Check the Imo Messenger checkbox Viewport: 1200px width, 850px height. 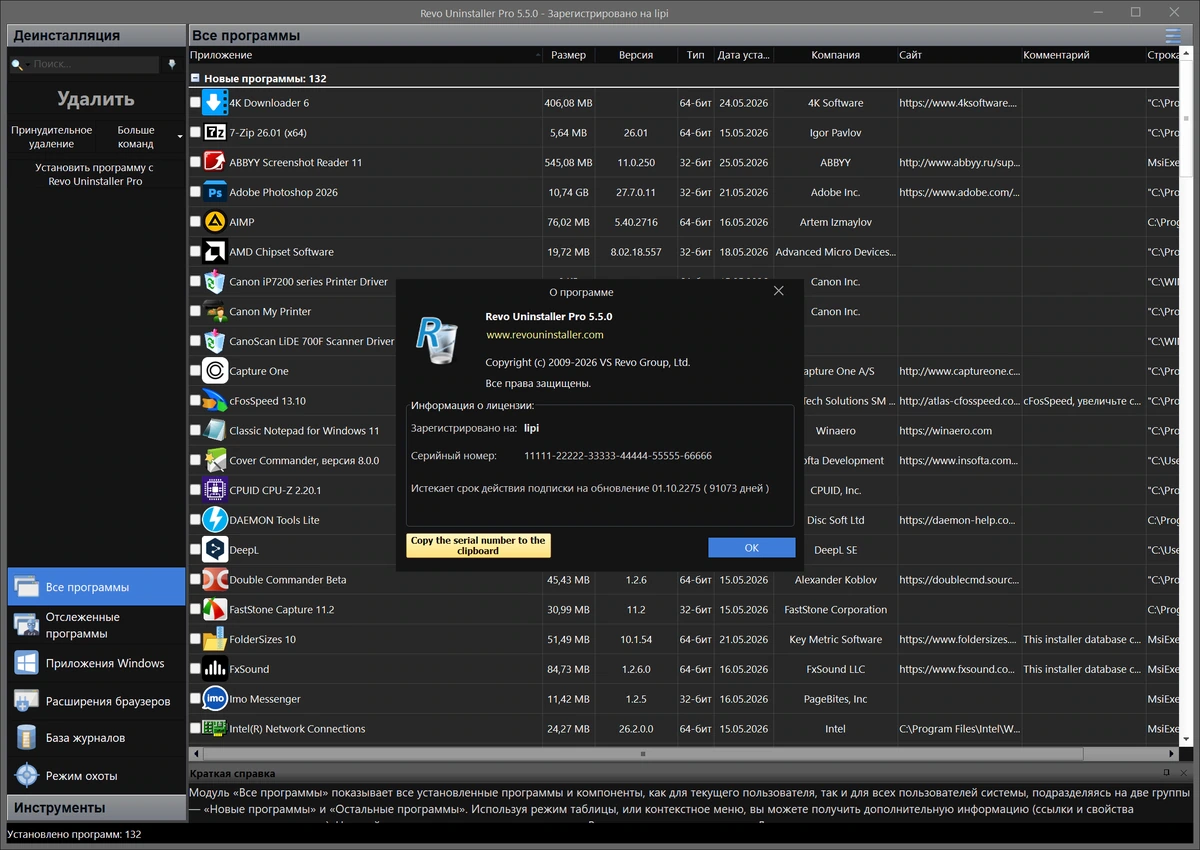195,699
